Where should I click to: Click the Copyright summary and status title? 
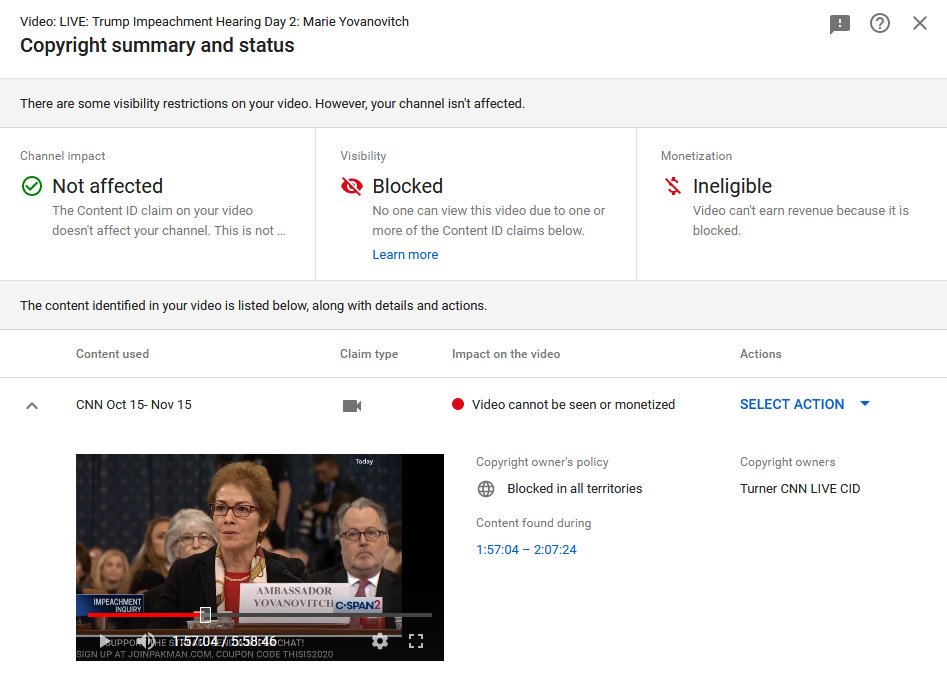[x=157, y=45]
